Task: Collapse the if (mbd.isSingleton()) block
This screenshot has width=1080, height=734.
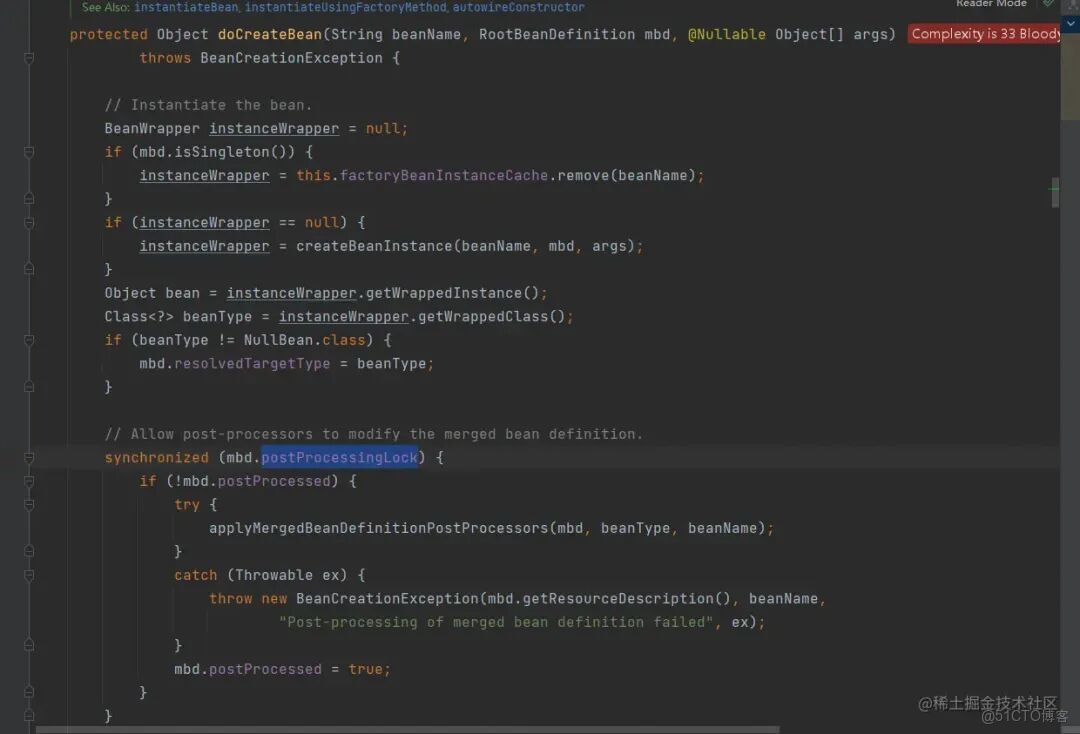Action: point(29,152)
